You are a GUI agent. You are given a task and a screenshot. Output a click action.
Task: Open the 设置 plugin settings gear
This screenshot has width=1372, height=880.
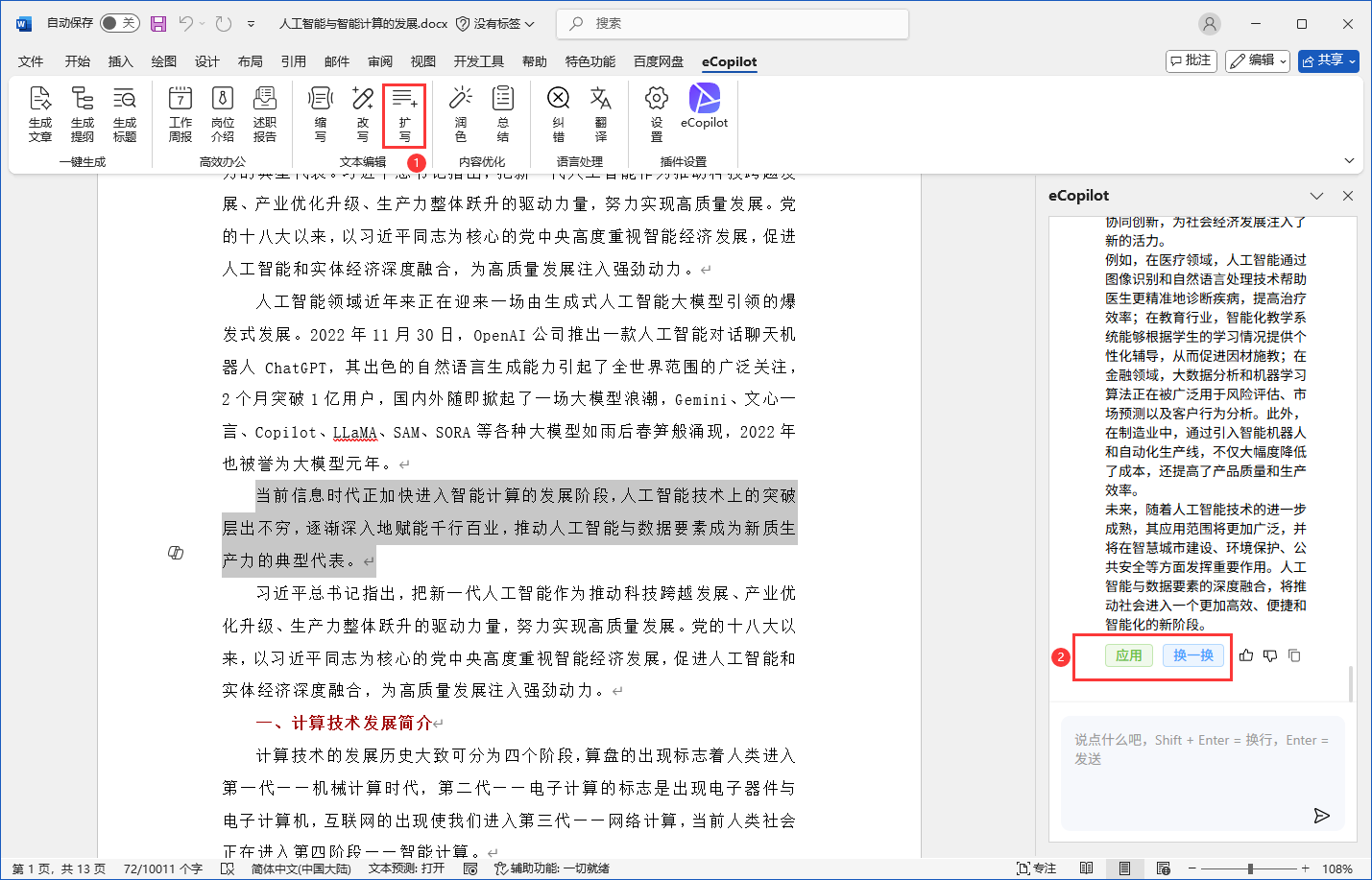click(657, 113)
